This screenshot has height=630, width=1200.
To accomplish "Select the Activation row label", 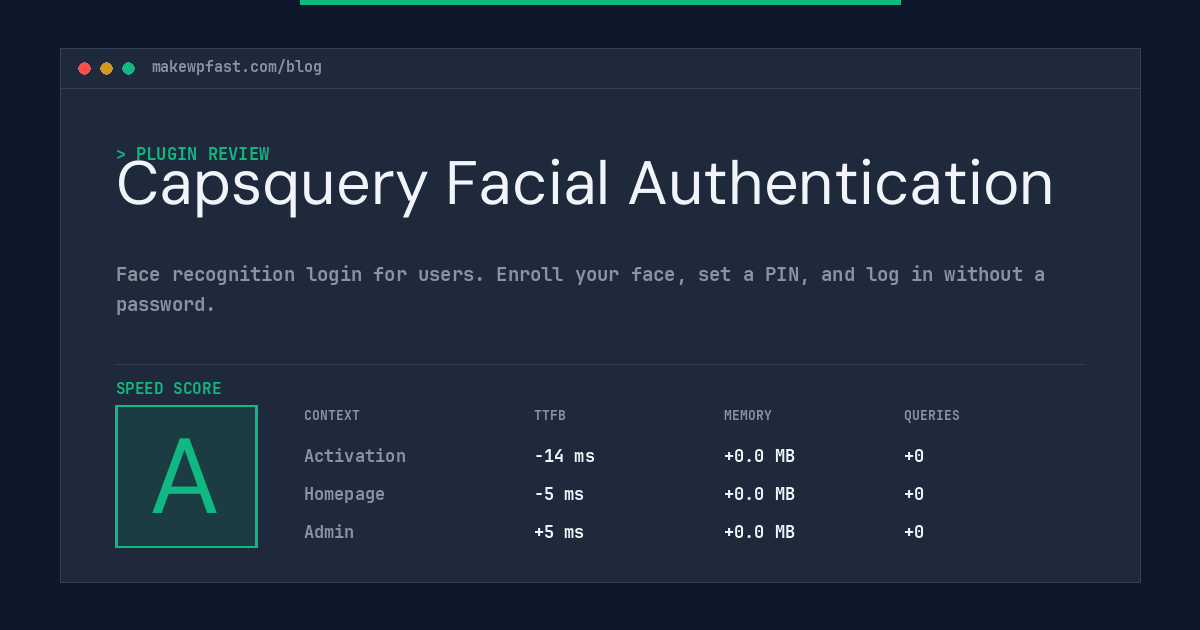I will click(355, 456).
